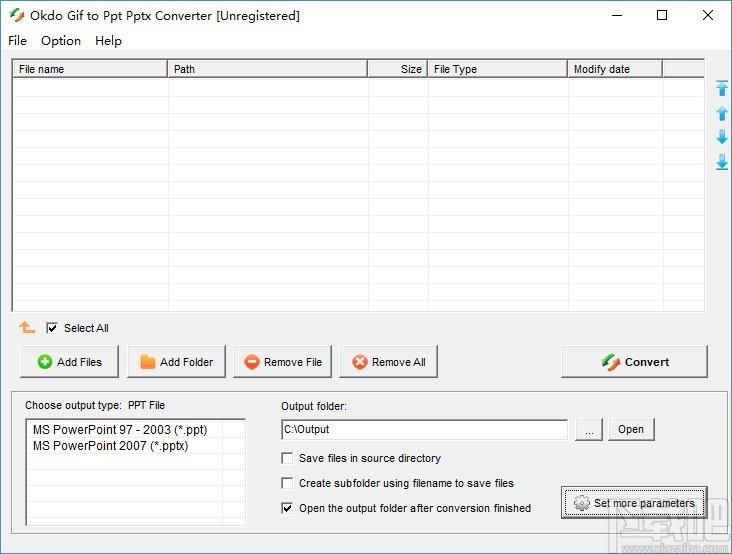Sort list by Modify date column
Image resolution: width=732 pixels, height=554 pixels.
pyautogui.click(x=615, y=69)
